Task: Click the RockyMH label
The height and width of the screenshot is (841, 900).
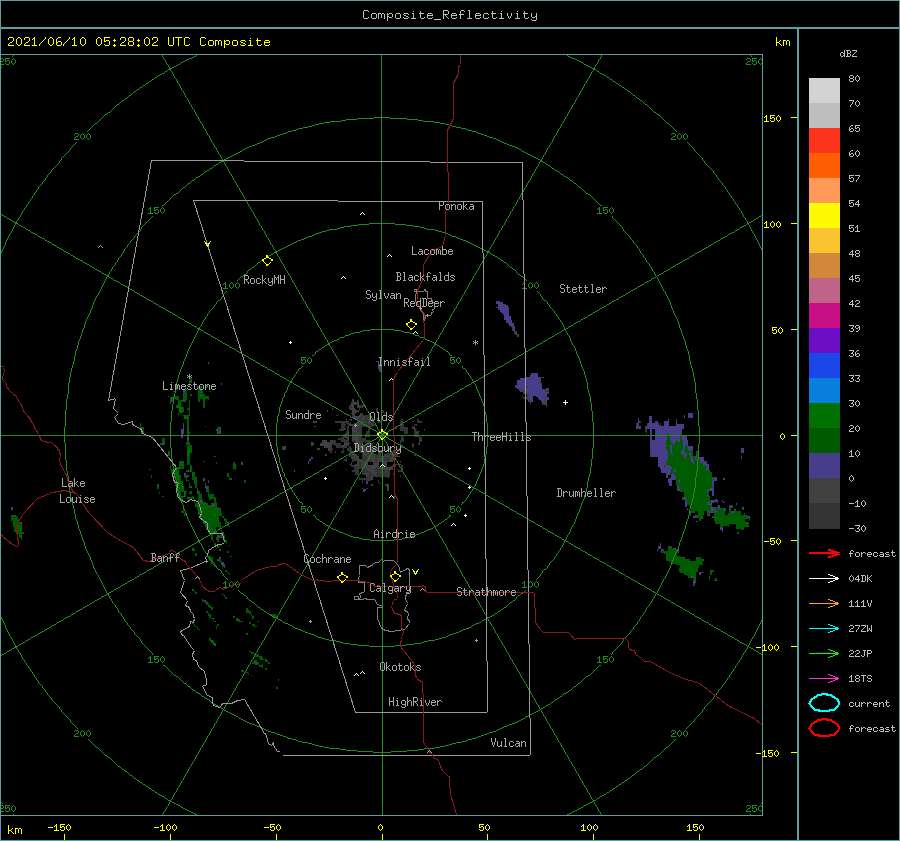Action: (264, 280)
